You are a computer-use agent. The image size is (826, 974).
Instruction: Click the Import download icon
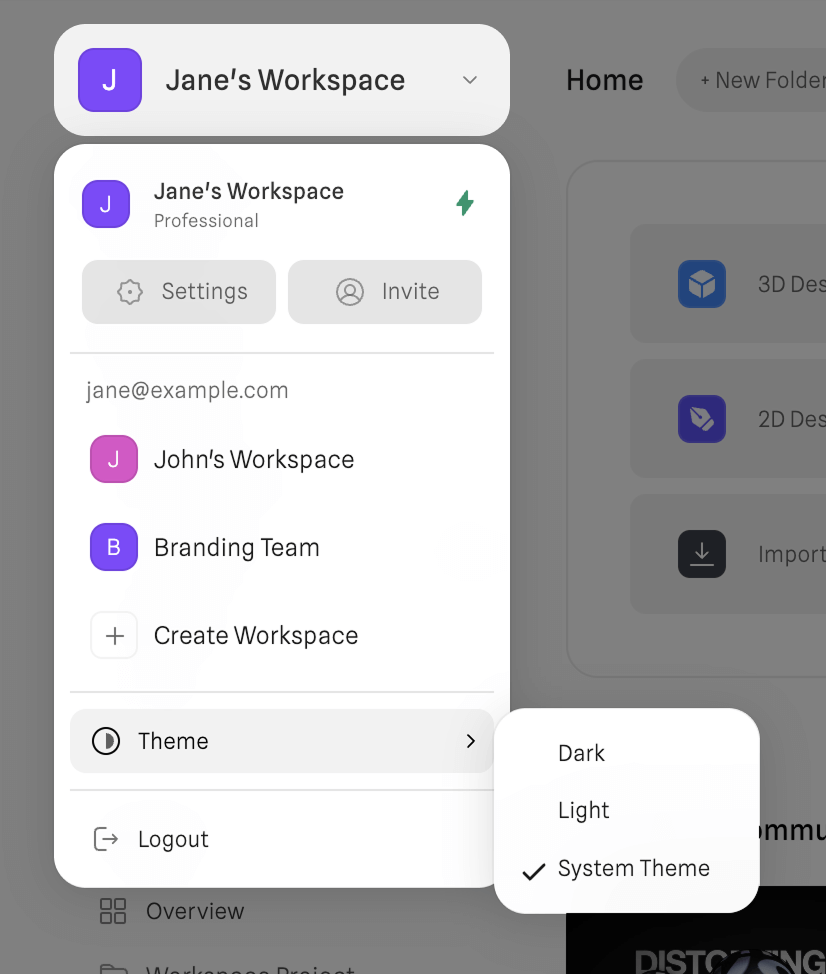(x=701, y=554)
